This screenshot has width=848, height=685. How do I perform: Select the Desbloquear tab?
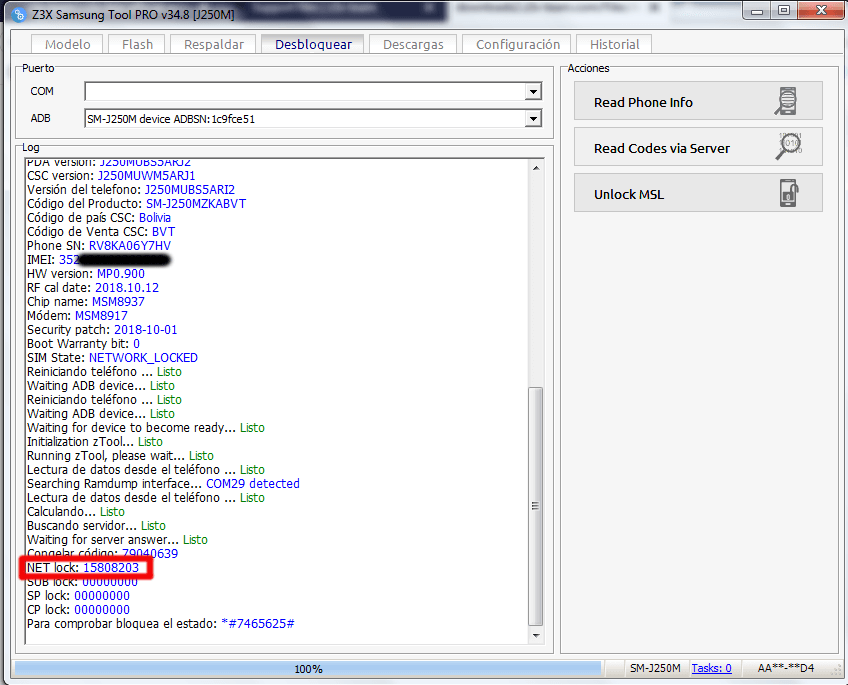click(313, 44)
